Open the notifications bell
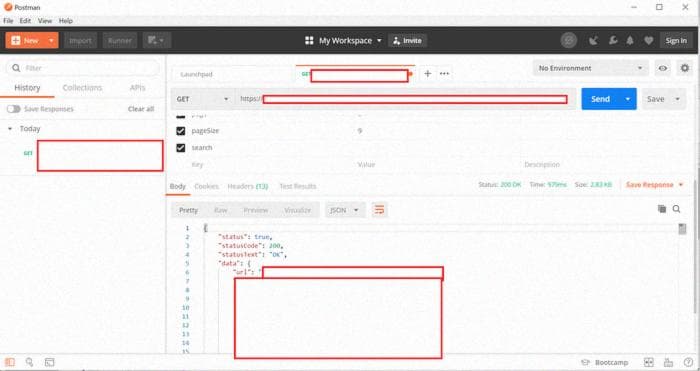Viewport: 700px width, 371px height. point(630,41)
